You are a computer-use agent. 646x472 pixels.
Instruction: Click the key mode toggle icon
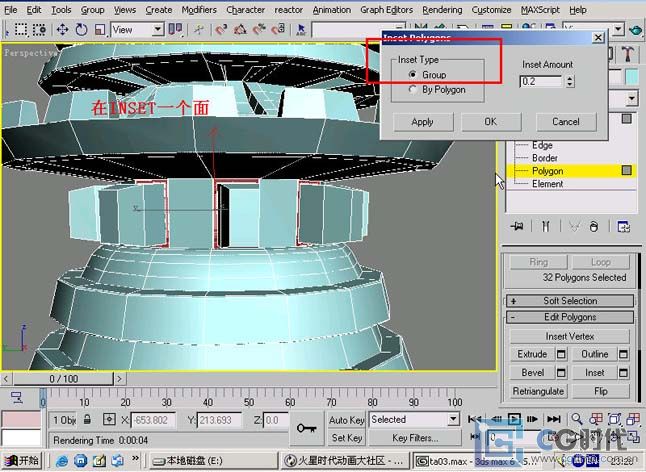(x=475, y=436)
